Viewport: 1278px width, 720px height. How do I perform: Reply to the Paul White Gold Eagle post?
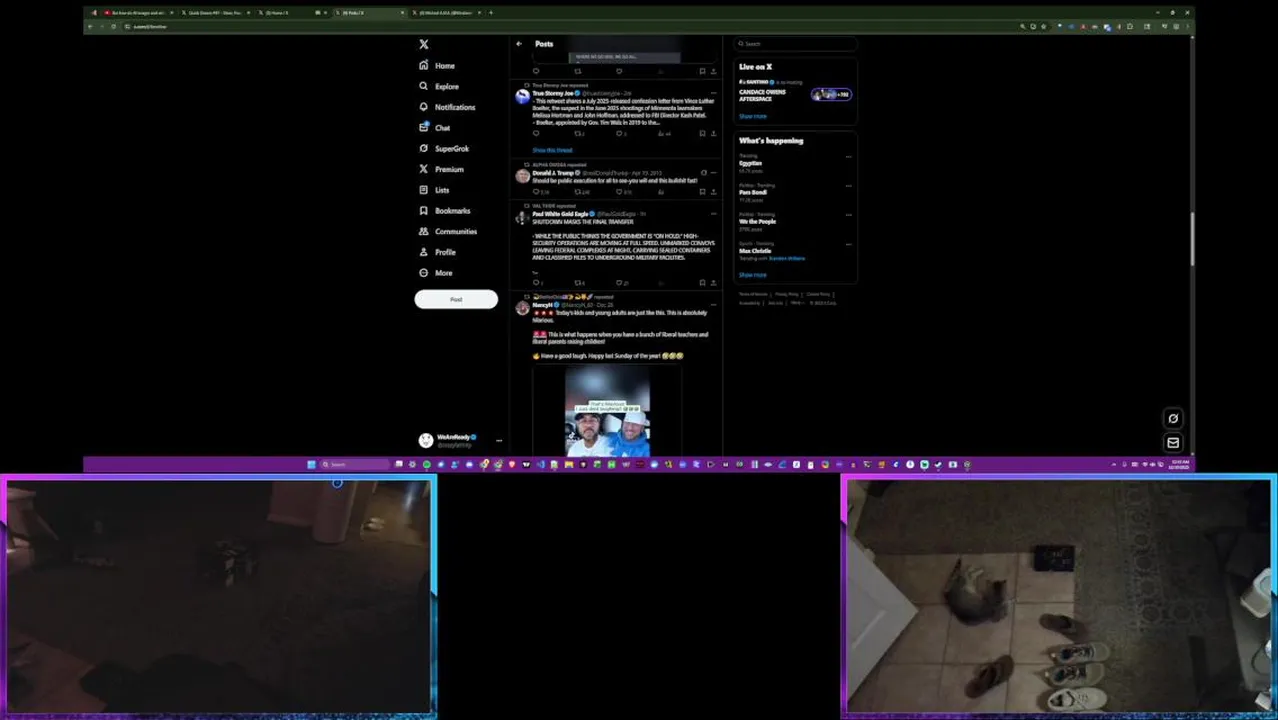(536, 283)
